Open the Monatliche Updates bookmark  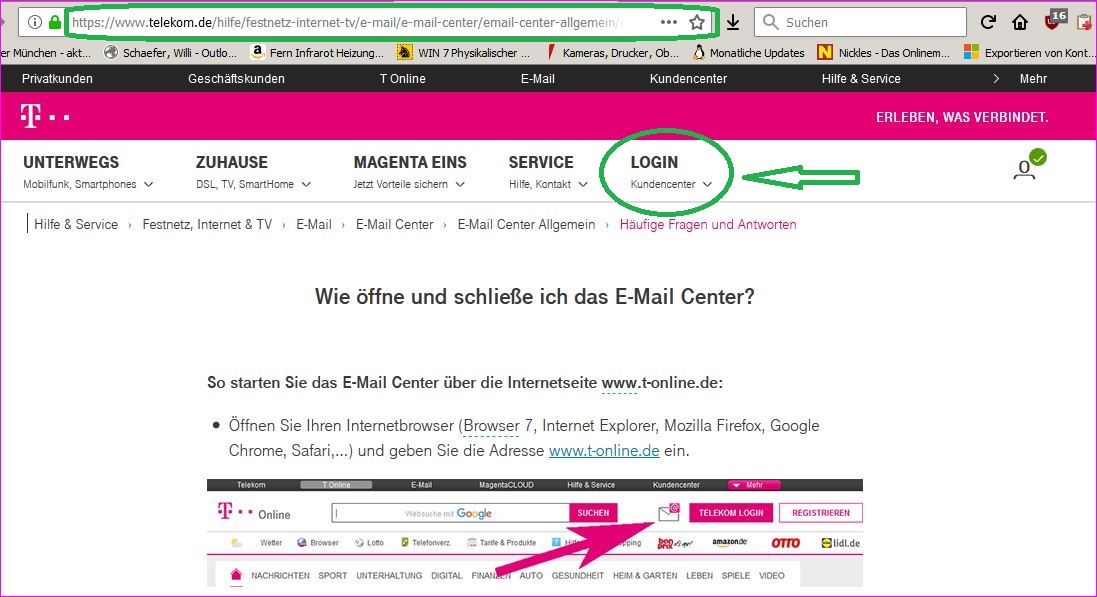point(749,52)
